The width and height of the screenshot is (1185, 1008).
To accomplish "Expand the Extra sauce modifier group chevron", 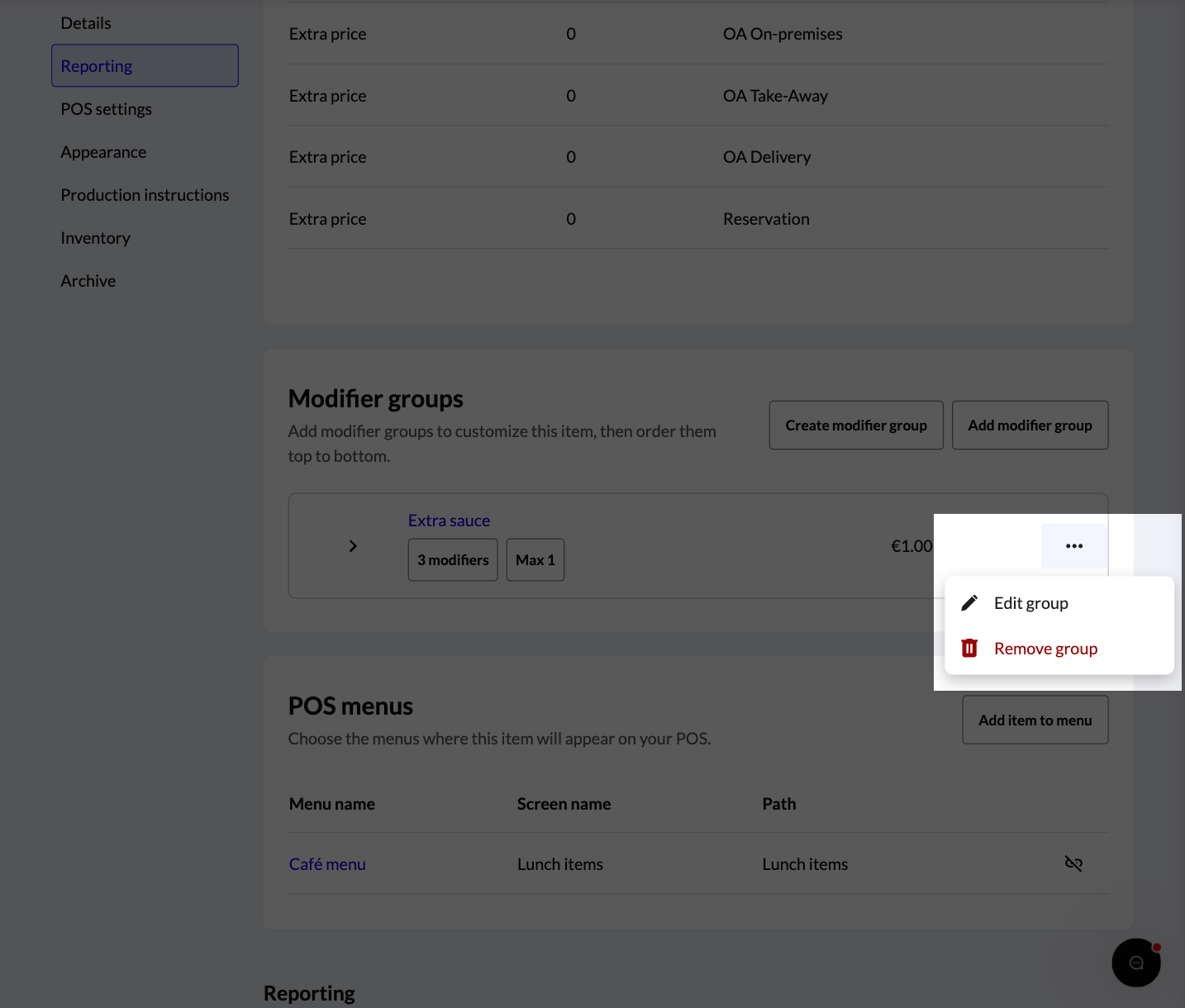I will pos(353,546).
